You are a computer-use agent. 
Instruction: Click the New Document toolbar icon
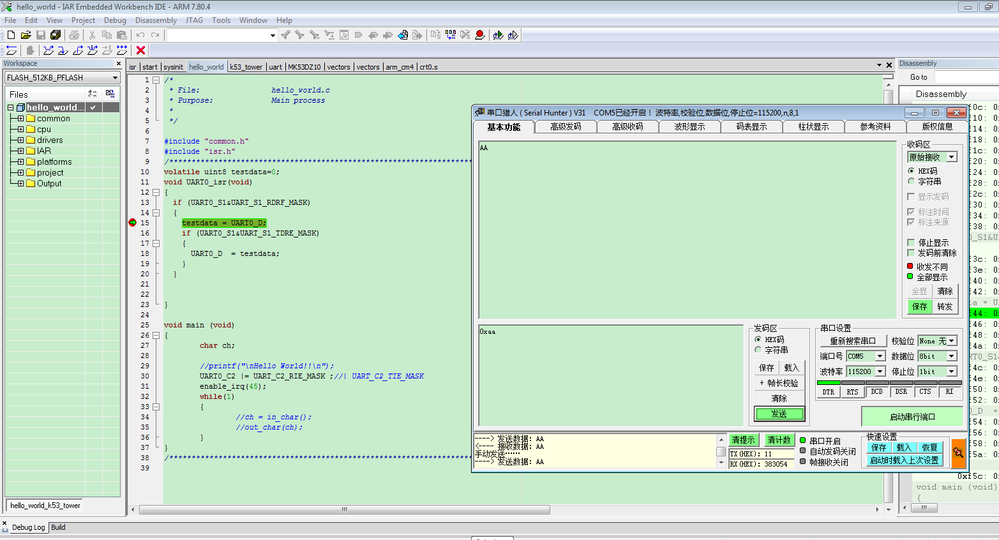pyautogui.click(x=11, y=35)
